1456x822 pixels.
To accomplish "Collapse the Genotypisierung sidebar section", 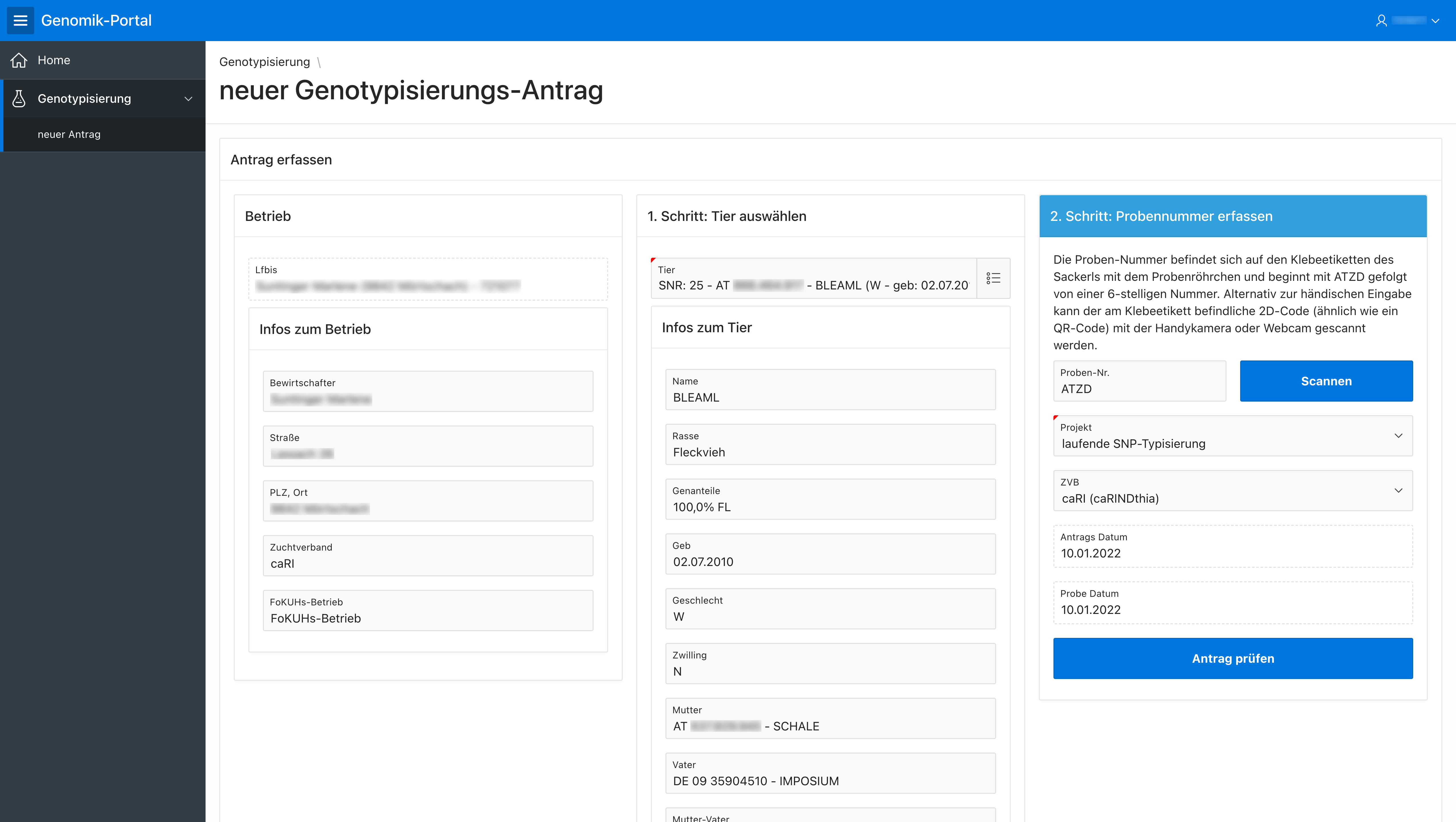I will [188, 98].
